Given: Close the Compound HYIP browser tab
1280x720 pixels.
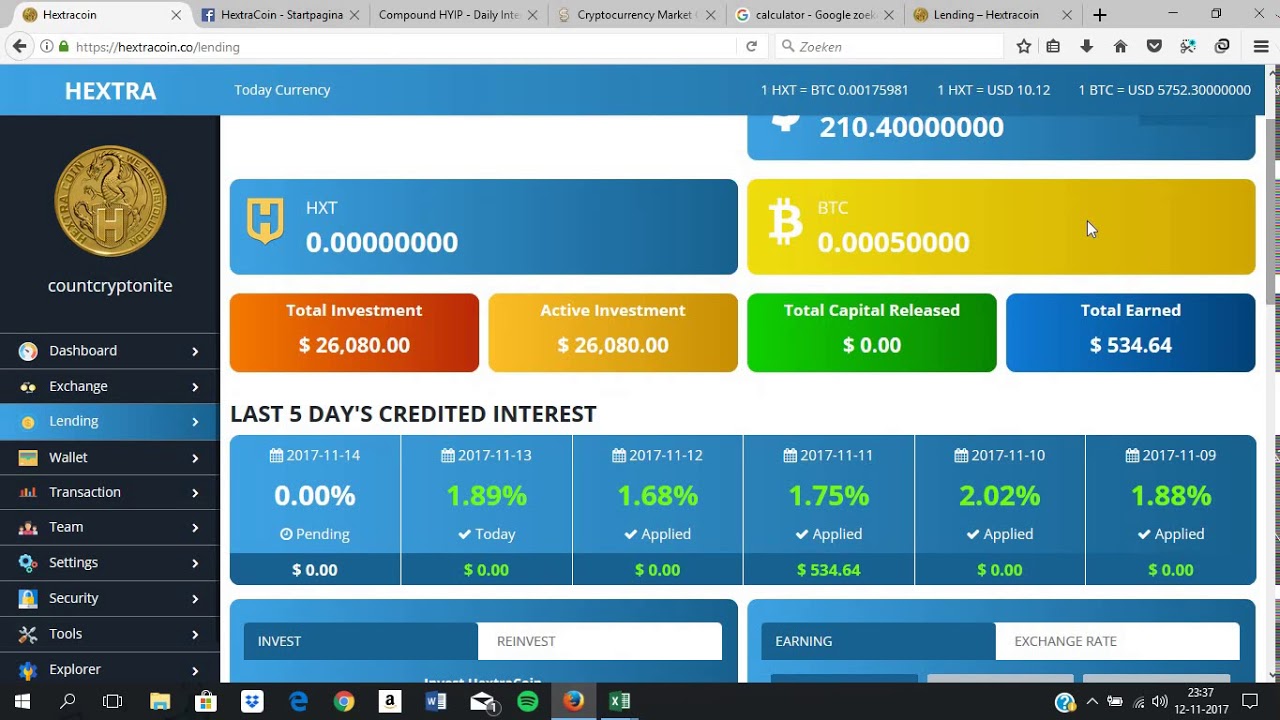Looking at the screenshot, I should pos(532,15).
